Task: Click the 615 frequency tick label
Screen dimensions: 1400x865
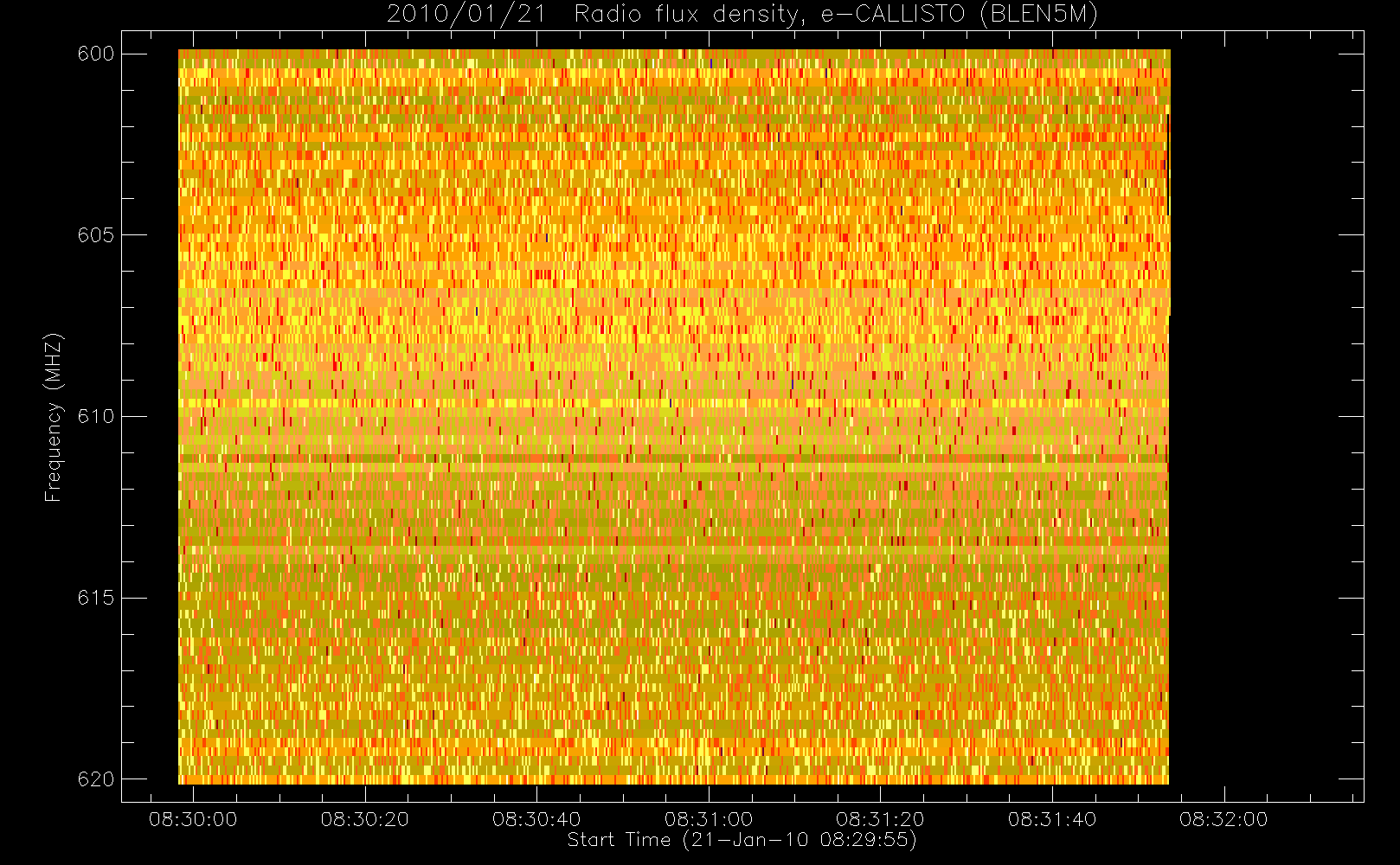Action: click(x=95, y=598)
